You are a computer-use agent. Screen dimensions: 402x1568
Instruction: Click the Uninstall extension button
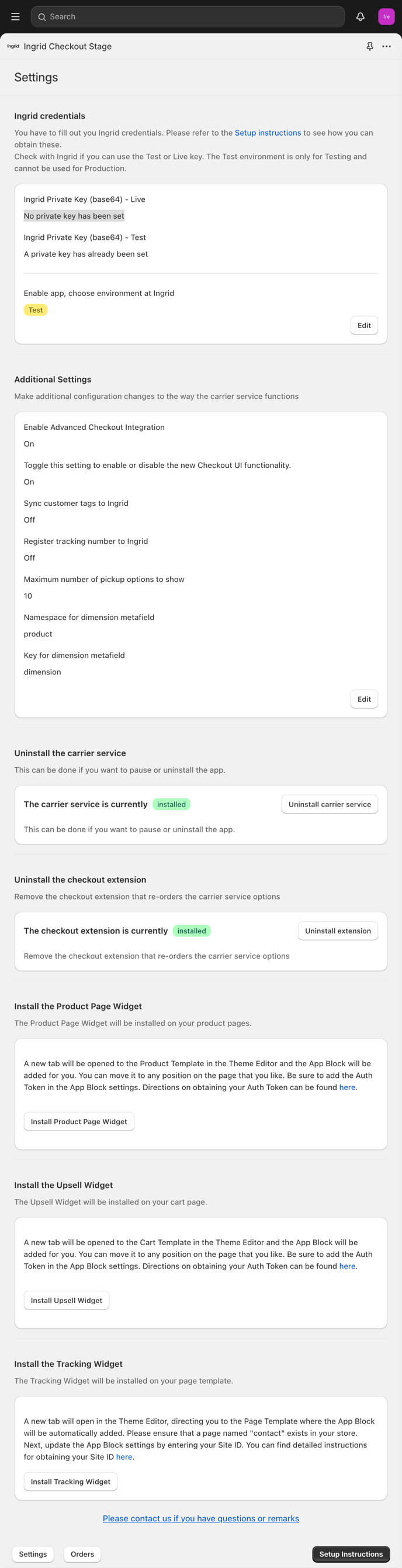tap(338, 931)
